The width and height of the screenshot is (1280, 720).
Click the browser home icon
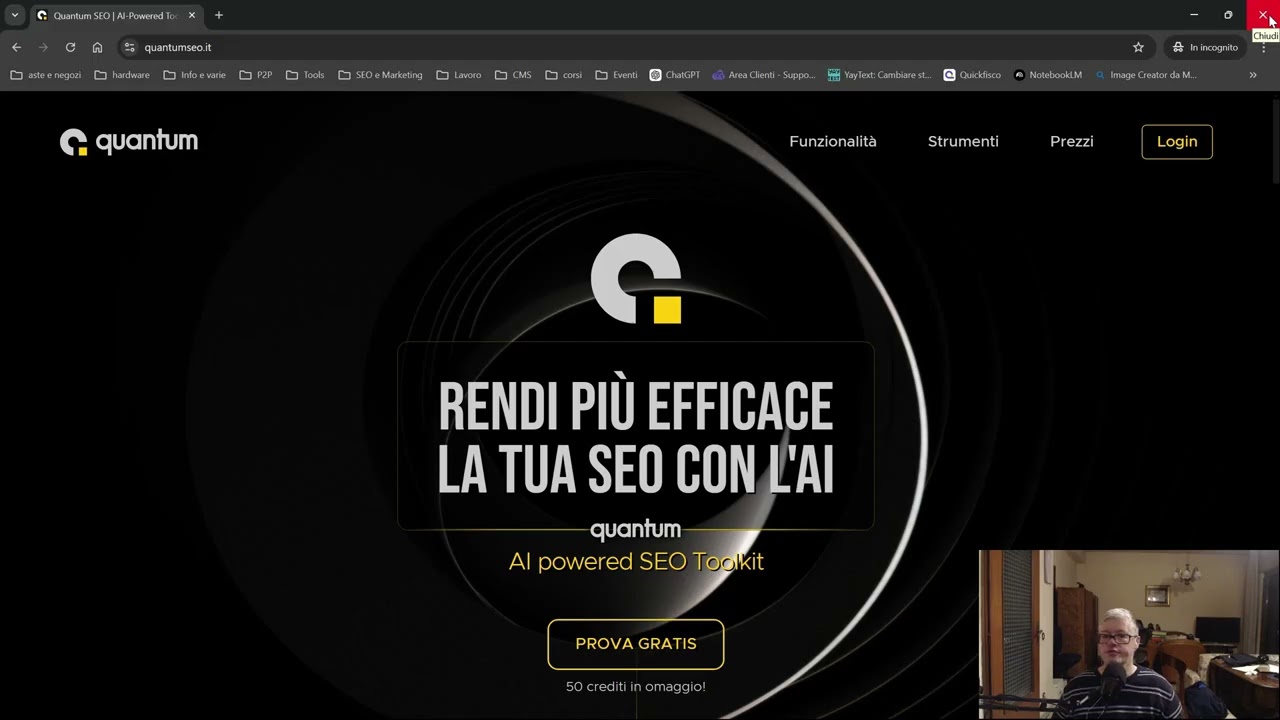coord(97,47)
